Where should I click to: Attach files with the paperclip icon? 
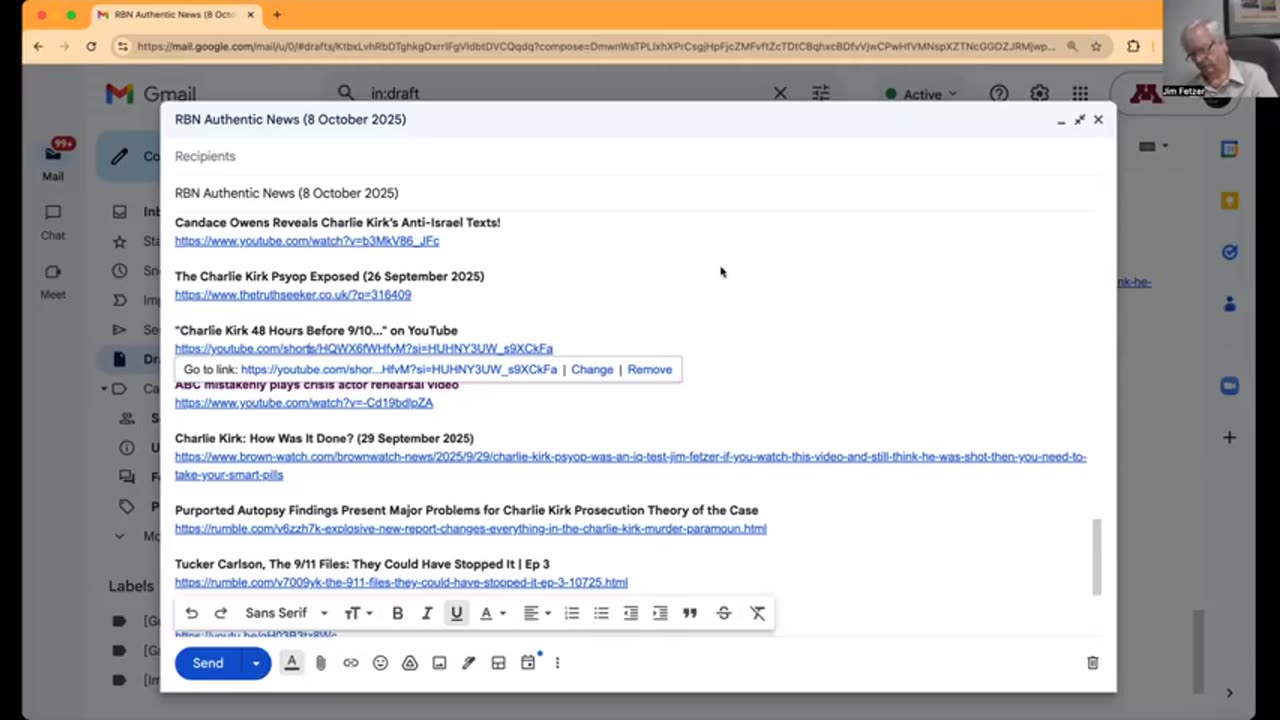click(321, 663)
